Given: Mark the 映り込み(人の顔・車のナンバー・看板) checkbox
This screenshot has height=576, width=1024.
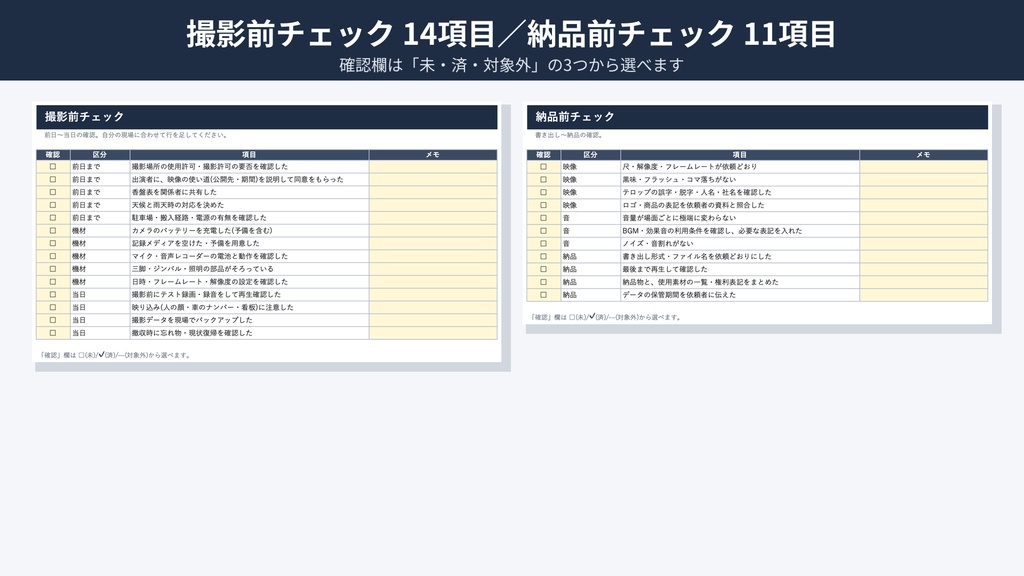Looking at the screenshot, I should pyautogui.click(x=53, y=307).
